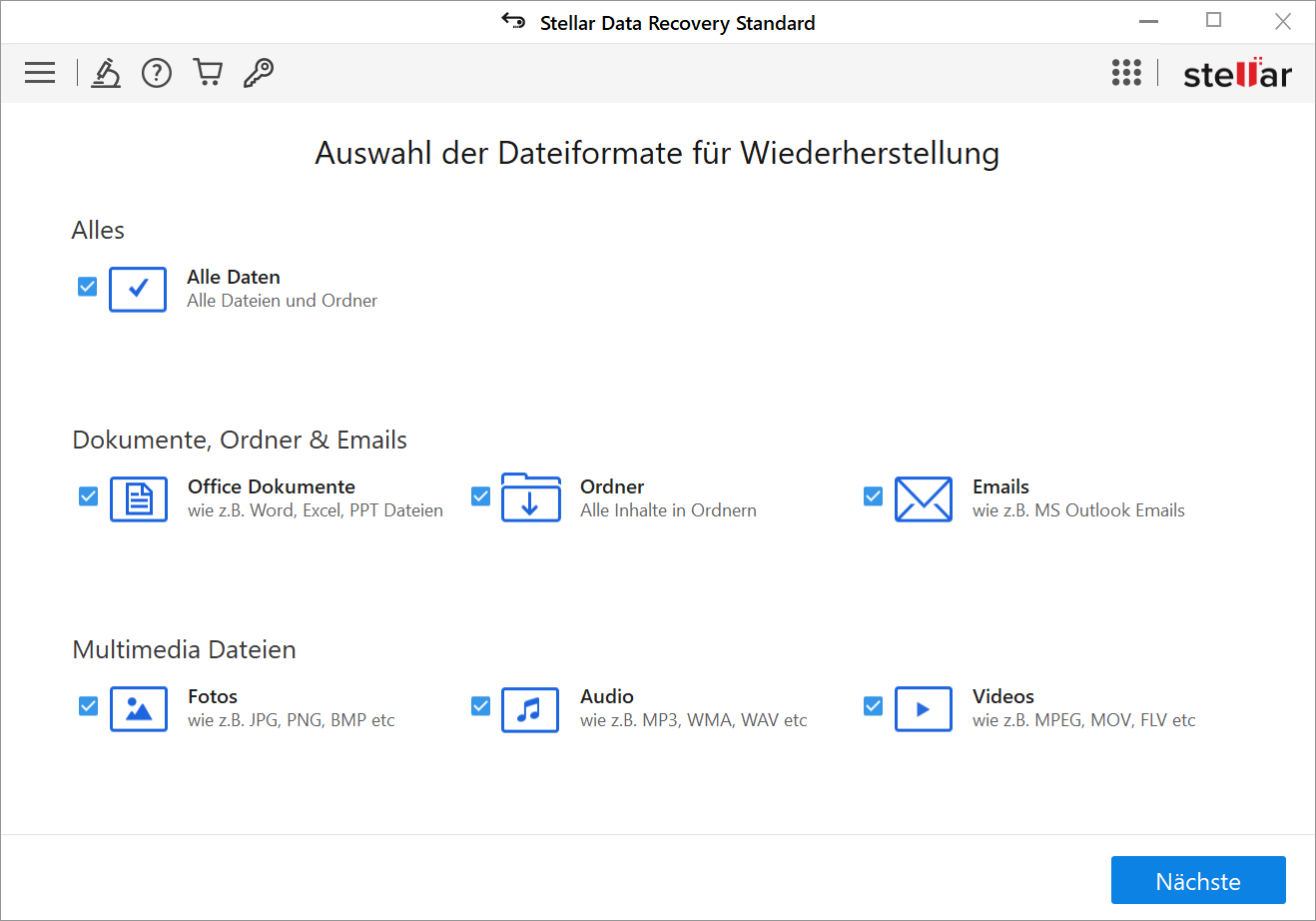Disable the Ordner checkbox

point(480,496)
